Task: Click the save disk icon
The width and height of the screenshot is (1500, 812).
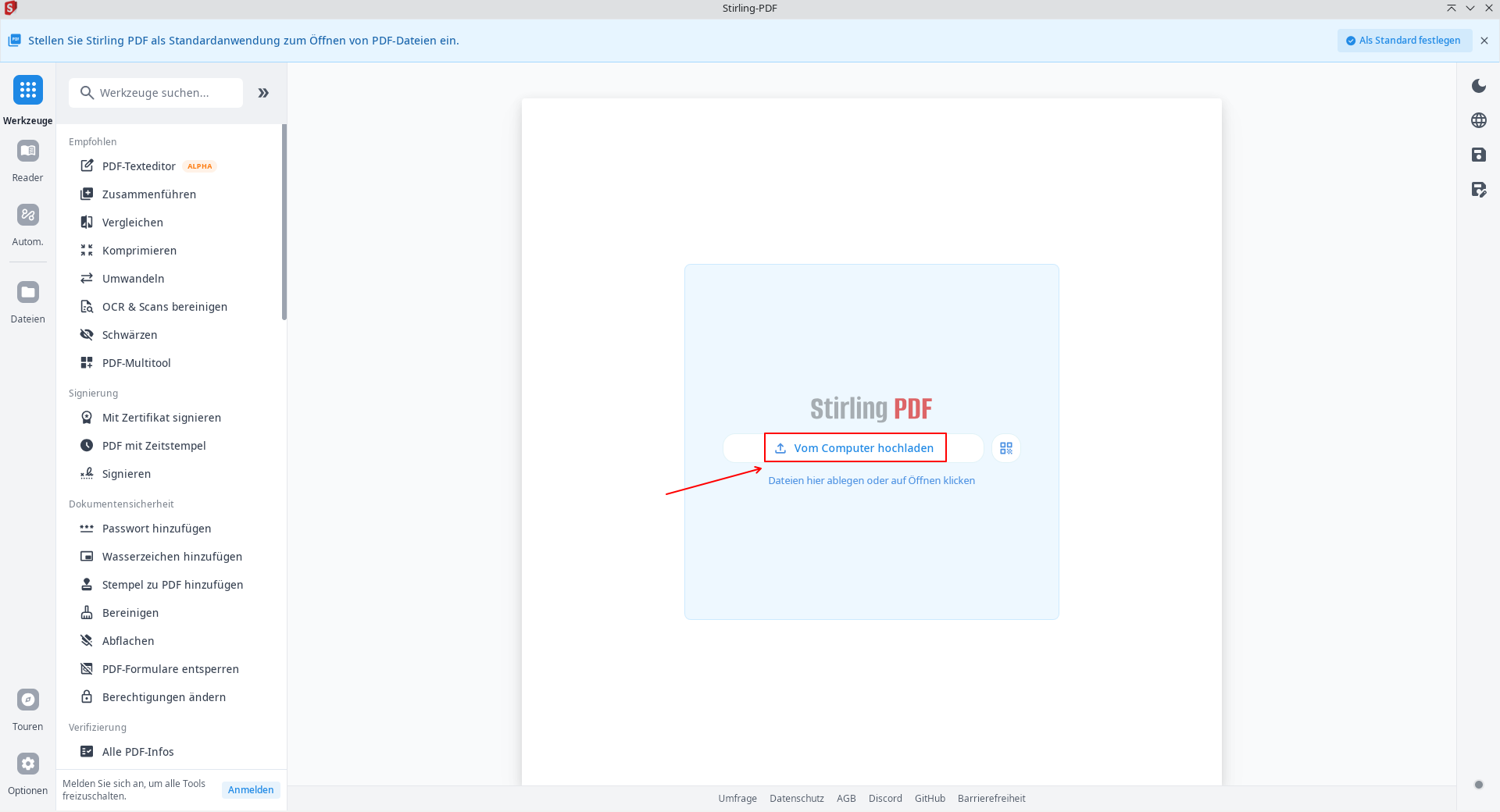Action: (1478, 155)
